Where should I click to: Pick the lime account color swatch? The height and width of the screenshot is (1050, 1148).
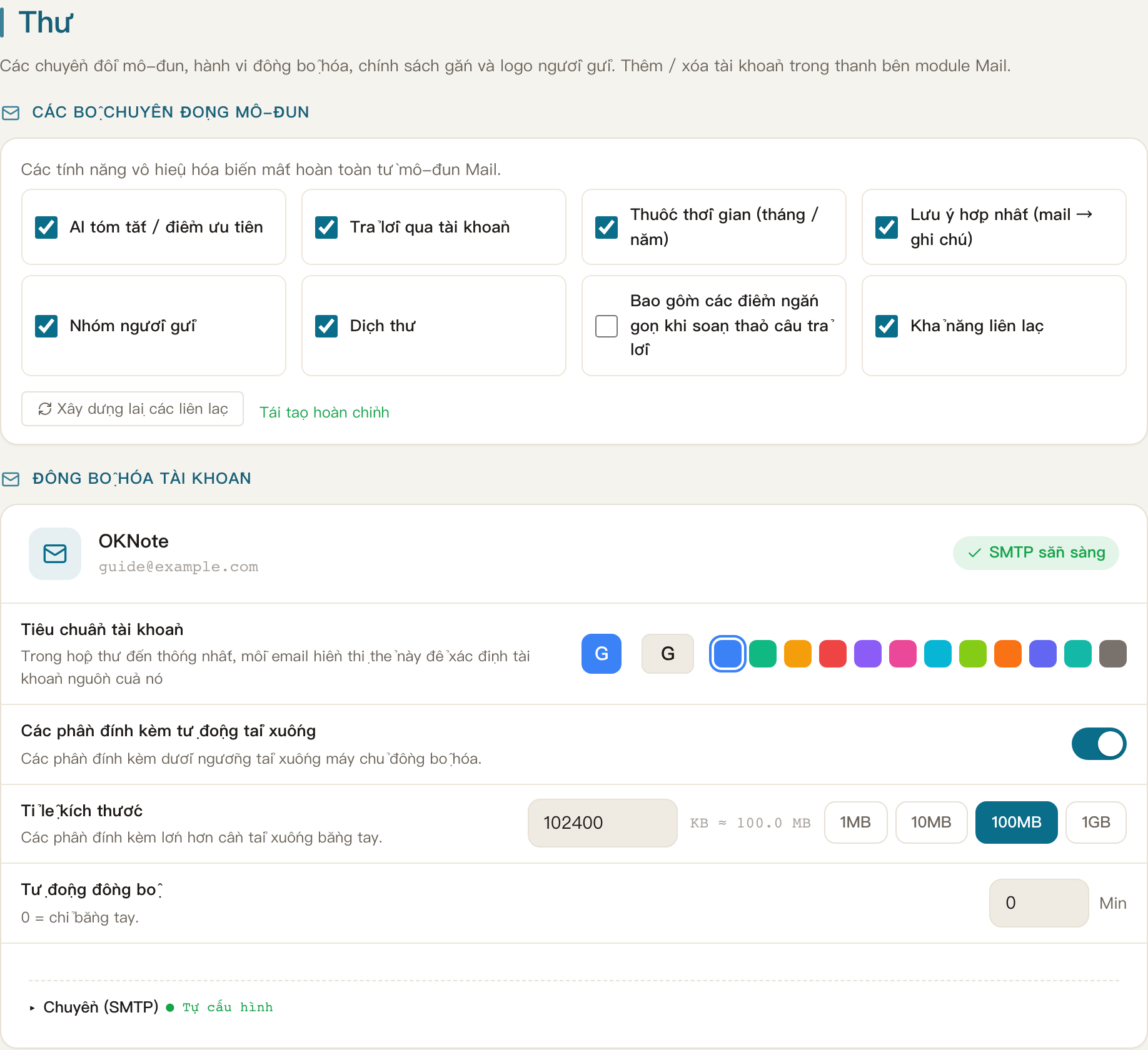(x=973, y=654)
